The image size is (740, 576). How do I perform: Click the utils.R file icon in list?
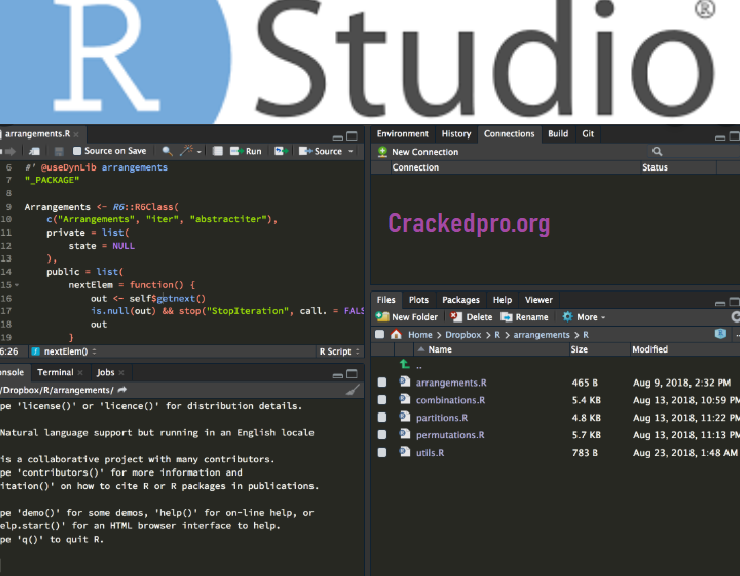tap(404, 452)
